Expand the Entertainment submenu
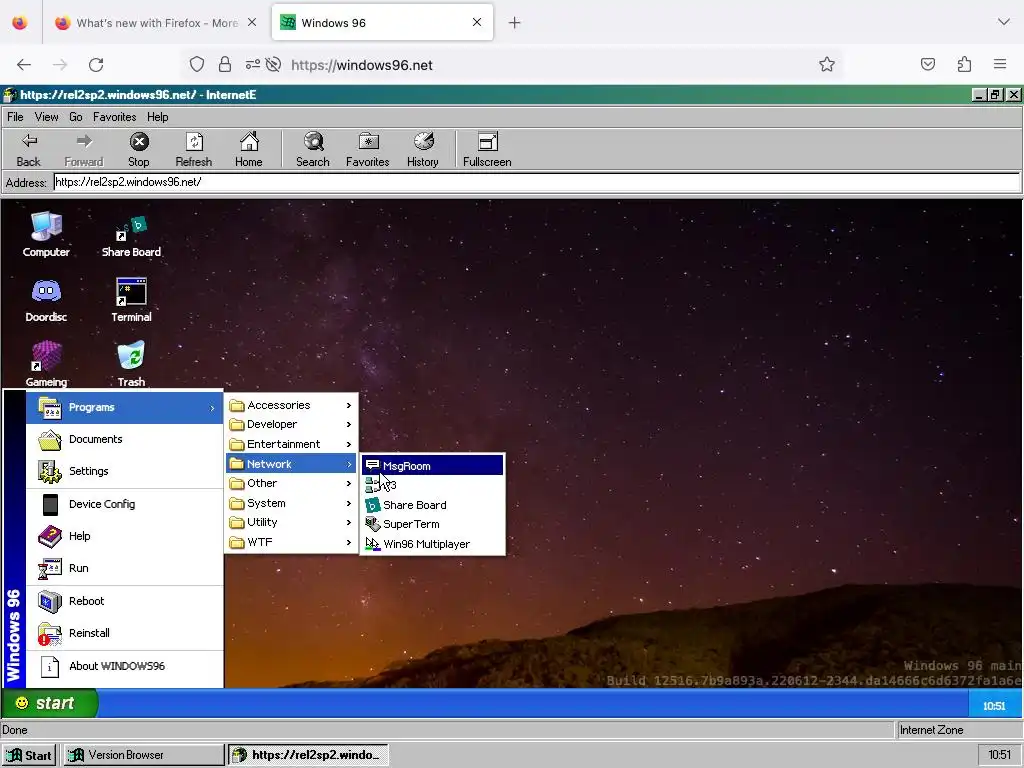This screenshot has width=1024, height=768. (x=291, y=444)
